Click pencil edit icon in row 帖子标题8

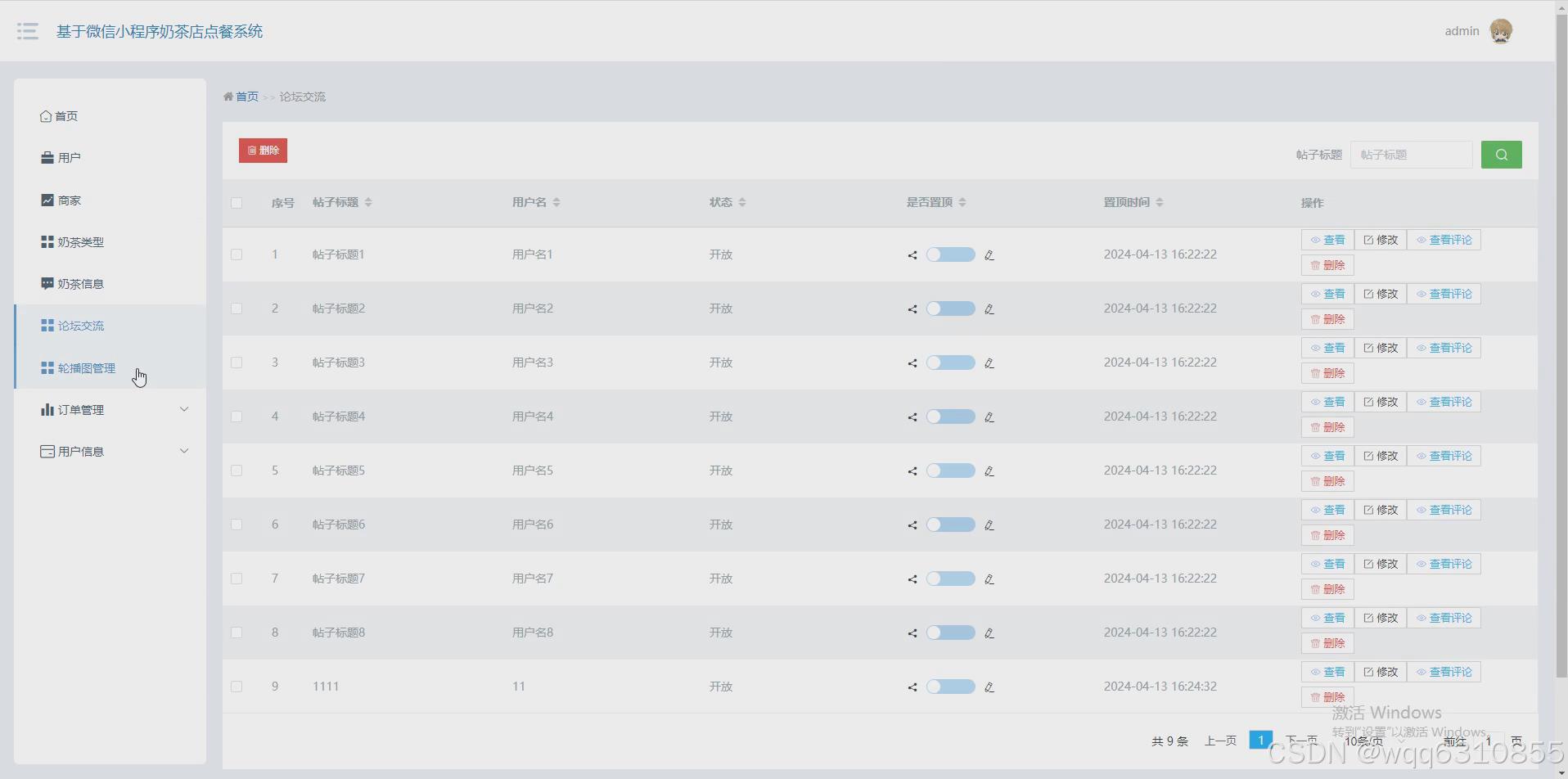coord(989,633)
